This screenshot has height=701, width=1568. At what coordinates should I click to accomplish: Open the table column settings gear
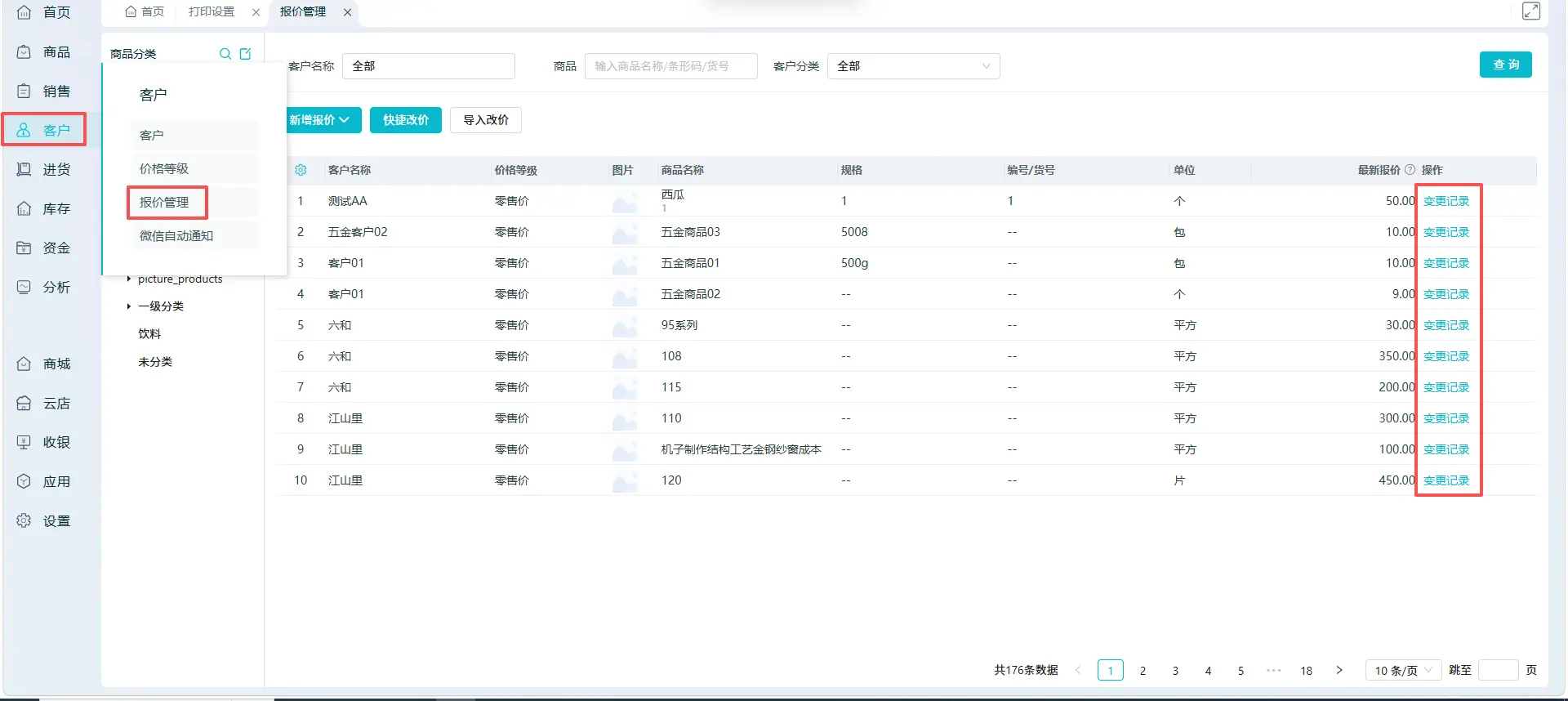coord(301,170)
